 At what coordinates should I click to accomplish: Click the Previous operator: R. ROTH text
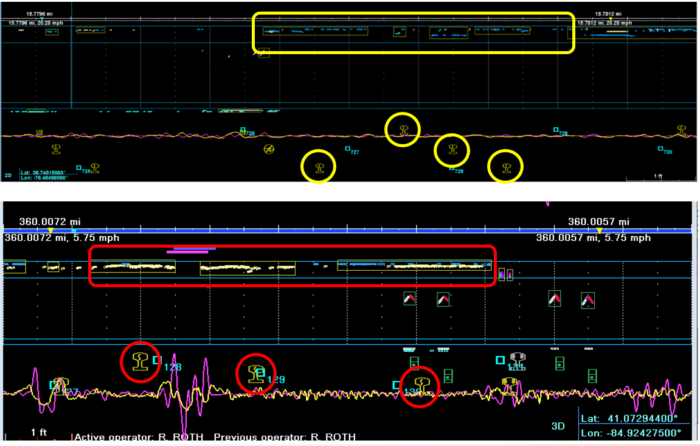(x=285, y=437)
